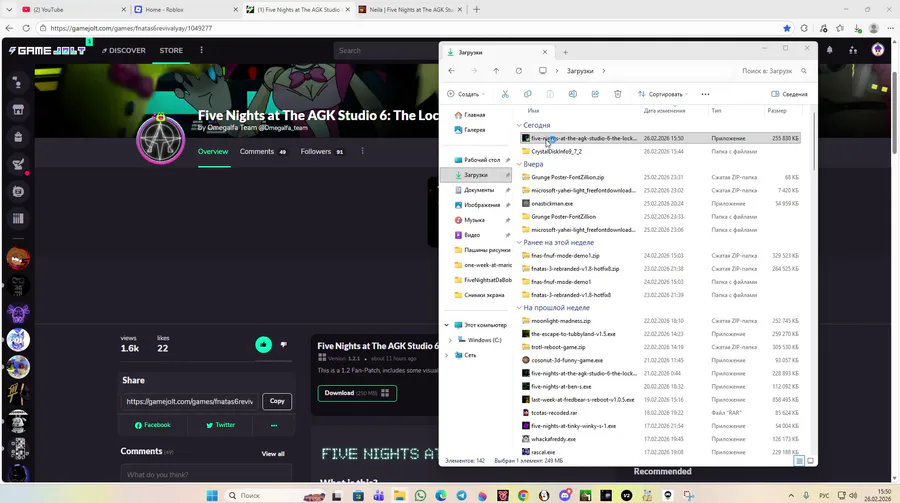Viewport: 900px width, 503px height.
Task: Switch Explorer to large icons view
Action: point(810,461)
